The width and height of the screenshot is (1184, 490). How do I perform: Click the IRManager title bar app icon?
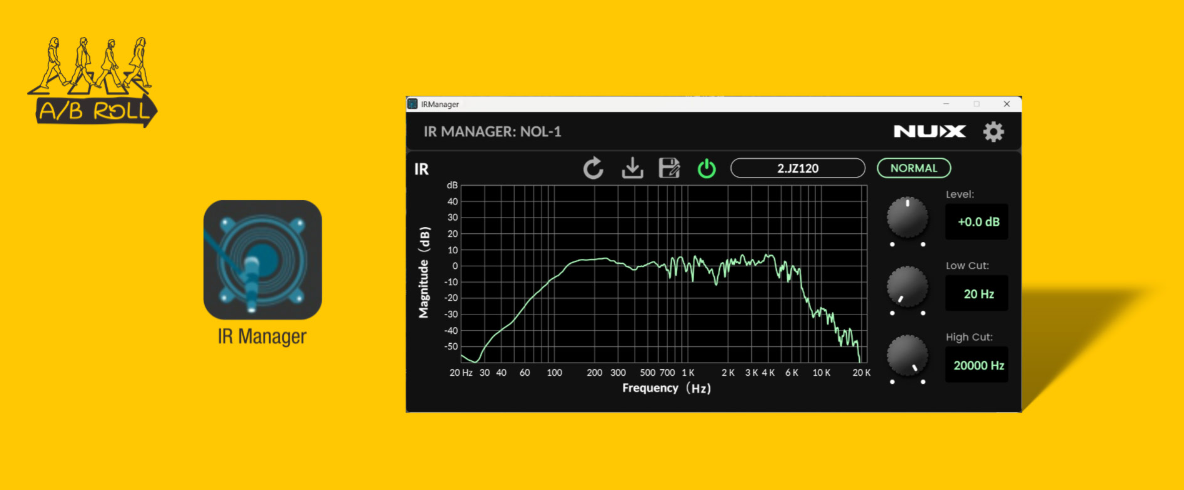point(413,104)
